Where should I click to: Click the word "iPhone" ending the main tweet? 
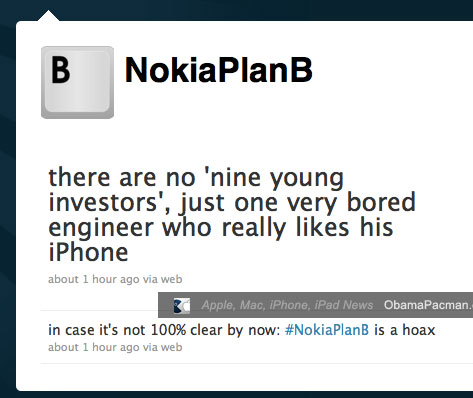pos(88,252)
